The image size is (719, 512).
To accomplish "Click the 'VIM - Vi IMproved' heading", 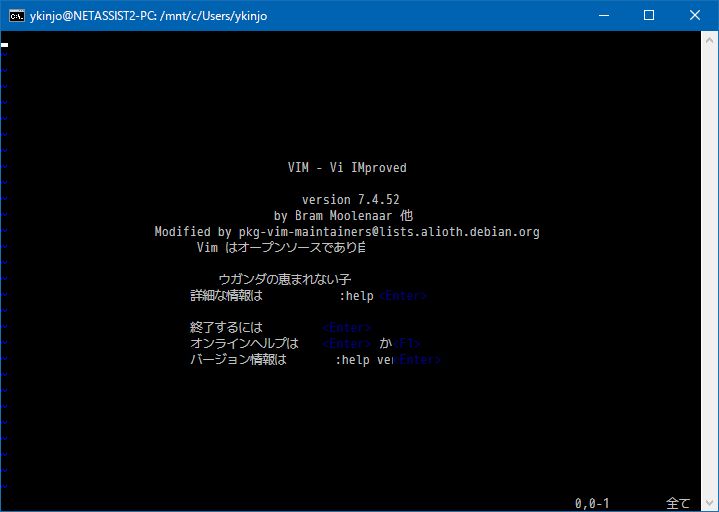I will [347, 168].
